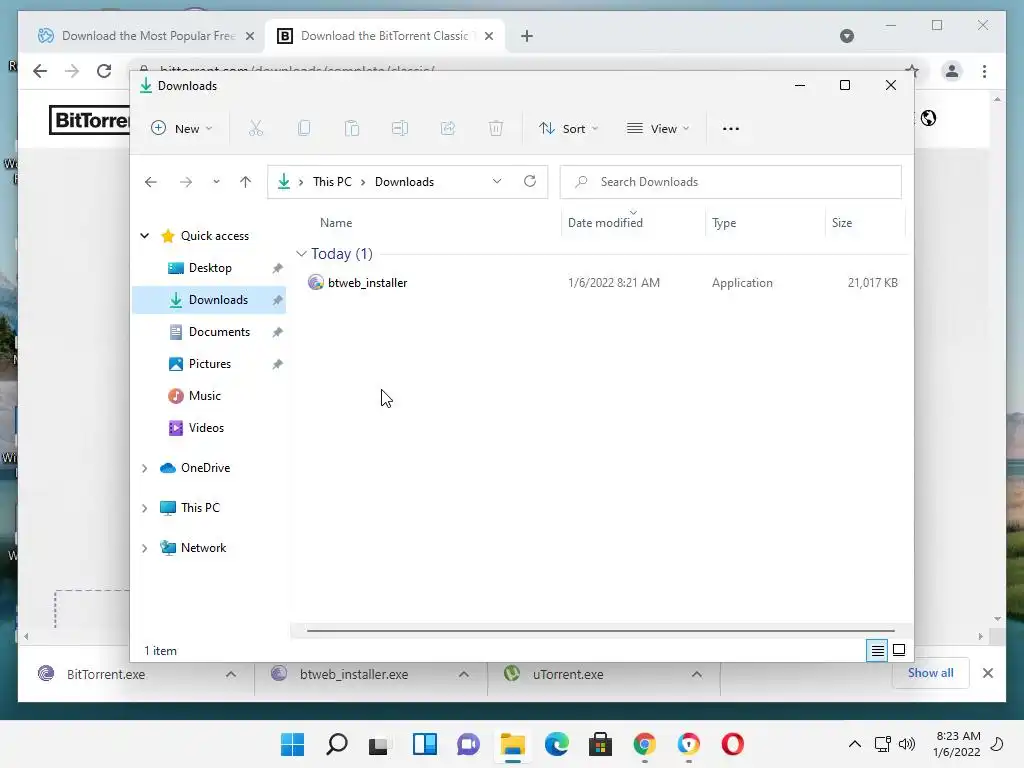The image size is (1024, 768).
Task: Click This PC in the address breadcrumb
Action: click(332, 182)
